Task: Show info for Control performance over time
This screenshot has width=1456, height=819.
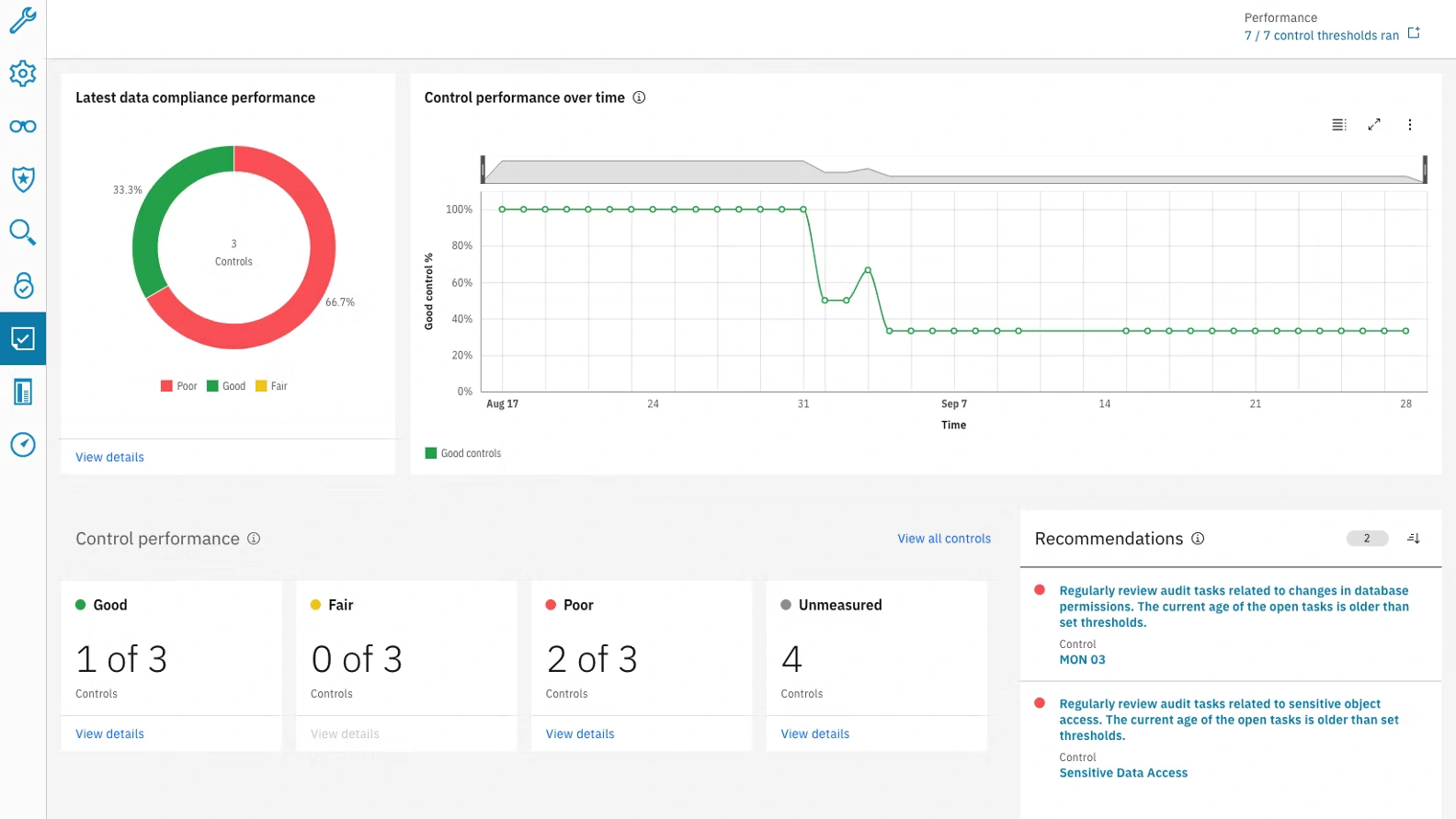Action: click(639, 97)
